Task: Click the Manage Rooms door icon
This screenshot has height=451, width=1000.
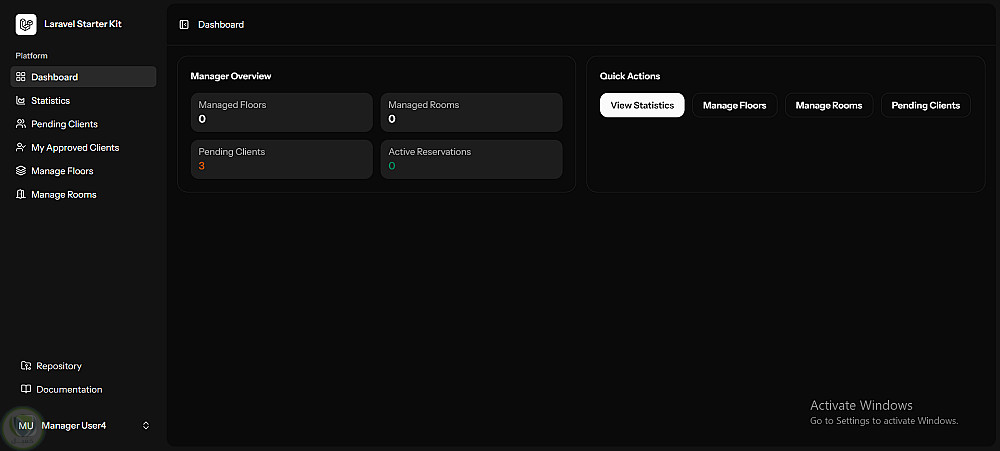Action: pos(20,195)
